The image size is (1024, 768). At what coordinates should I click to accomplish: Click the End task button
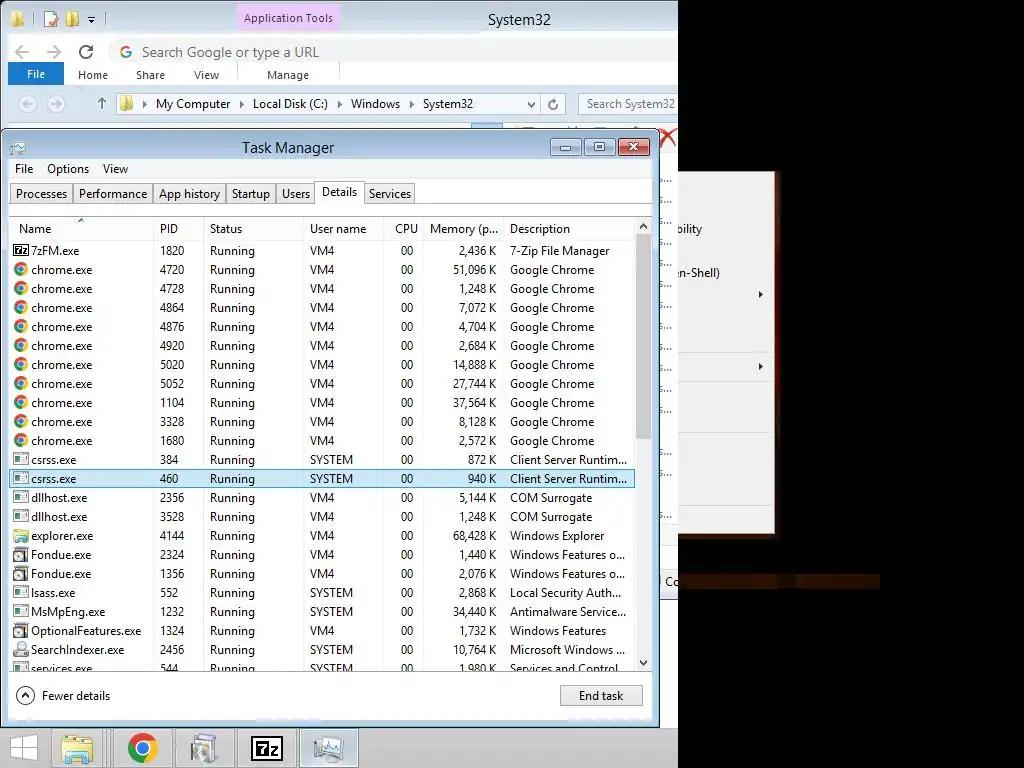coord(601,696)
